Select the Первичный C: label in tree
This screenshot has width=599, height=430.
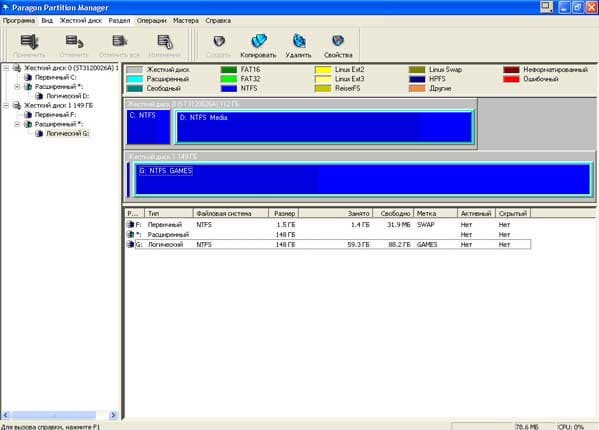55,77
